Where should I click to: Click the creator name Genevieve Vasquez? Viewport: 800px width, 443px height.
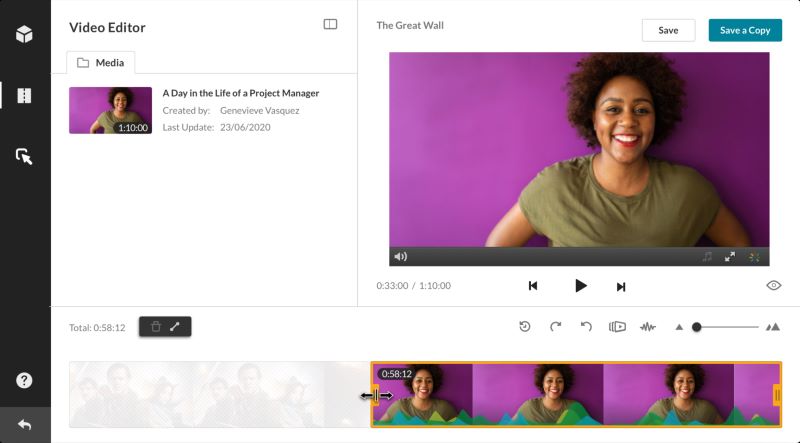coord(259,110)
